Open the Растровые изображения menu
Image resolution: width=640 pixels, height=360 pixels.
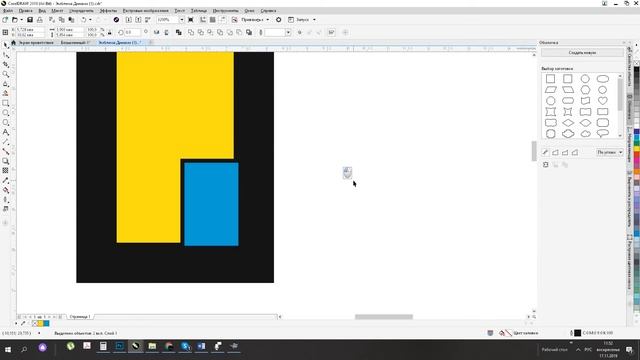click(145, 11)
